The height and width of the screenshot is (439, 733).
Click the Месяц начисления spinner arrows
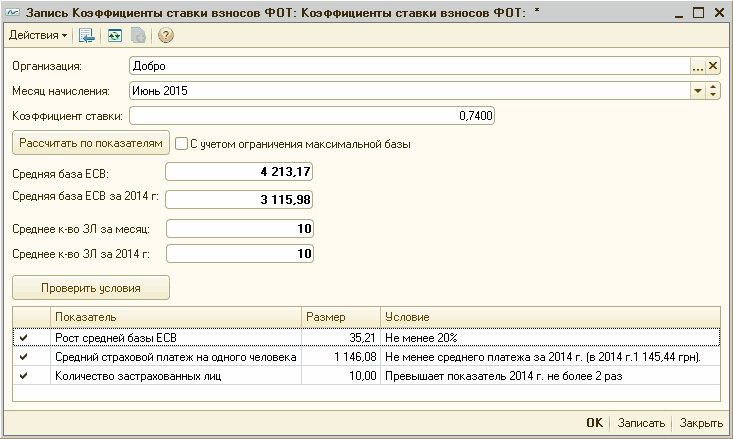[x=713, y=91]
